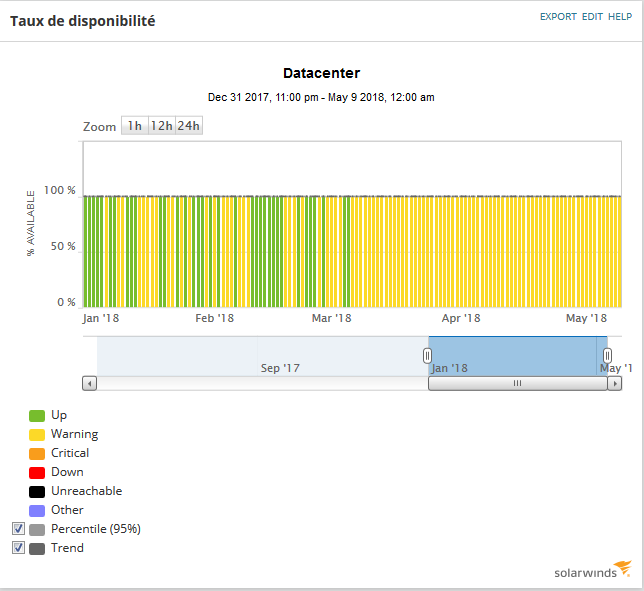The height and width of the screenshot is (591, 644).
Task: Click the red Down legend swatch
Action: point(37,473)
